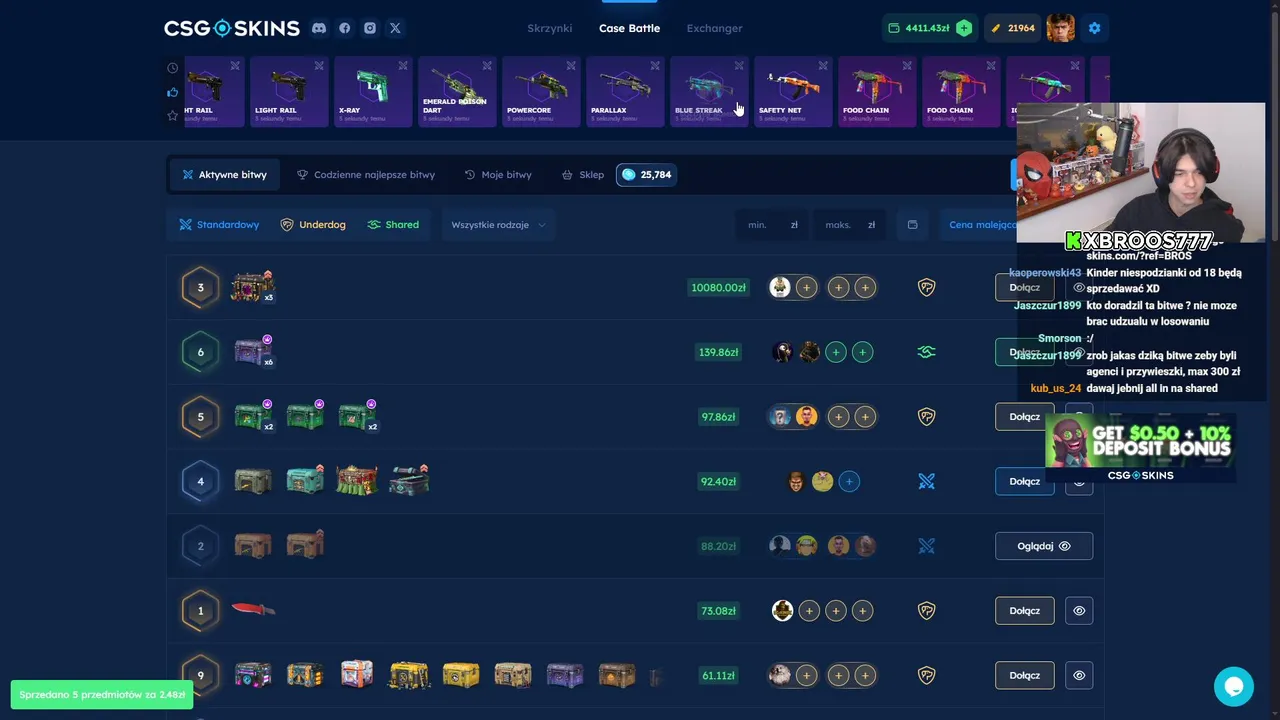Click crossed-swords icon on POWERCORE drop
The image size is (1280, 720).
571,66
